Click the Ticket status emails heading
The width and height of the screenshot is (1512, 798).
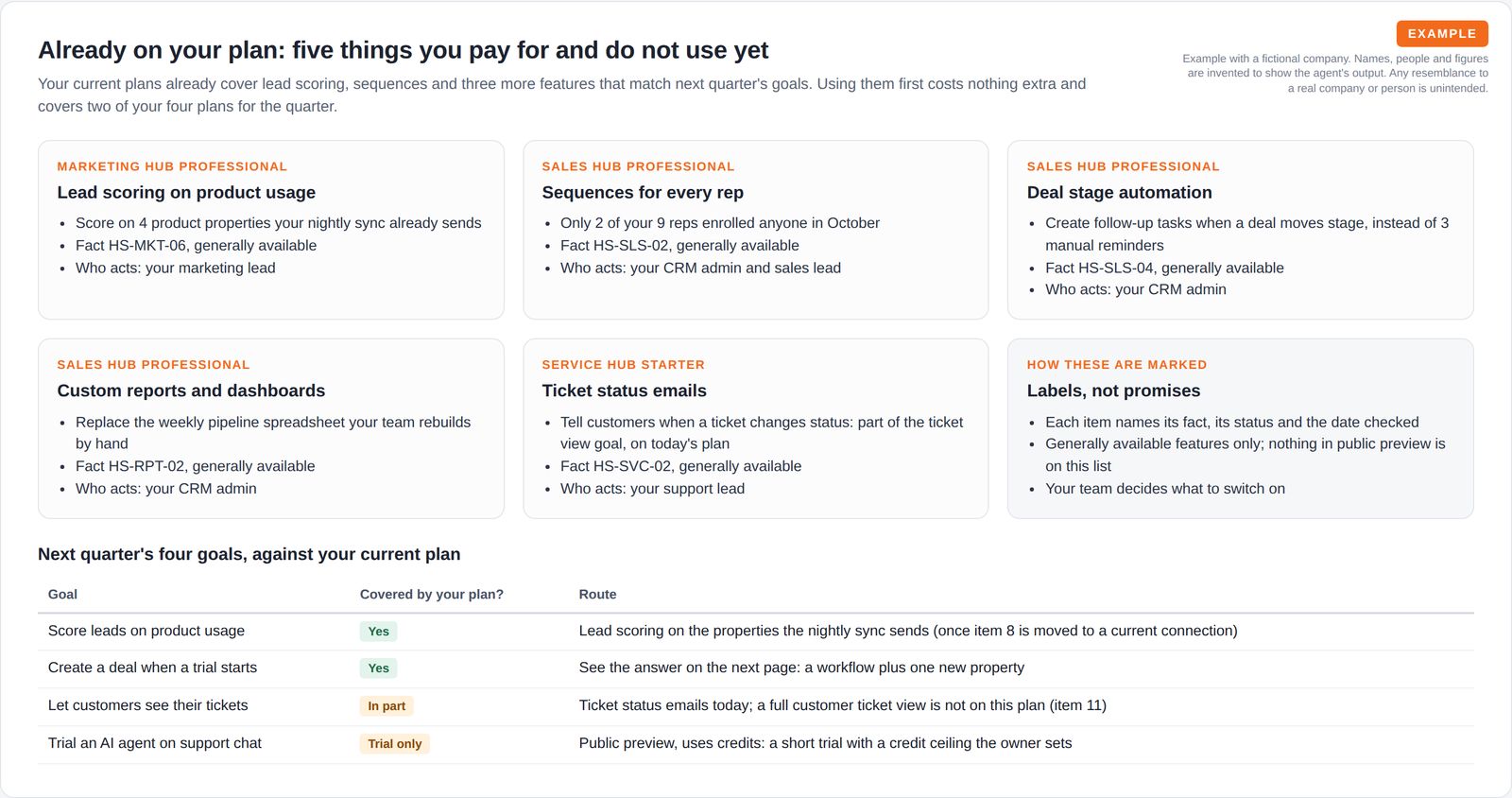coord(624,390)
